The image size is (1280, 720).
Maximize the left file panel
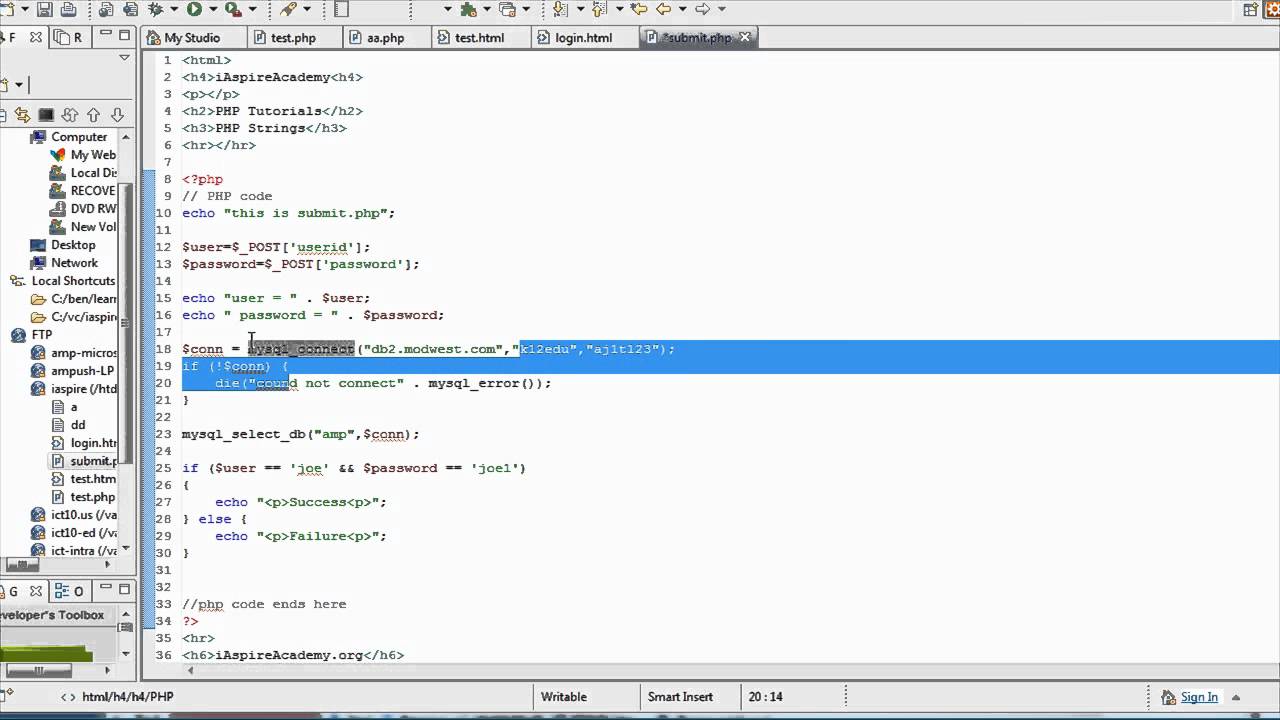click(x=124, y=36)
